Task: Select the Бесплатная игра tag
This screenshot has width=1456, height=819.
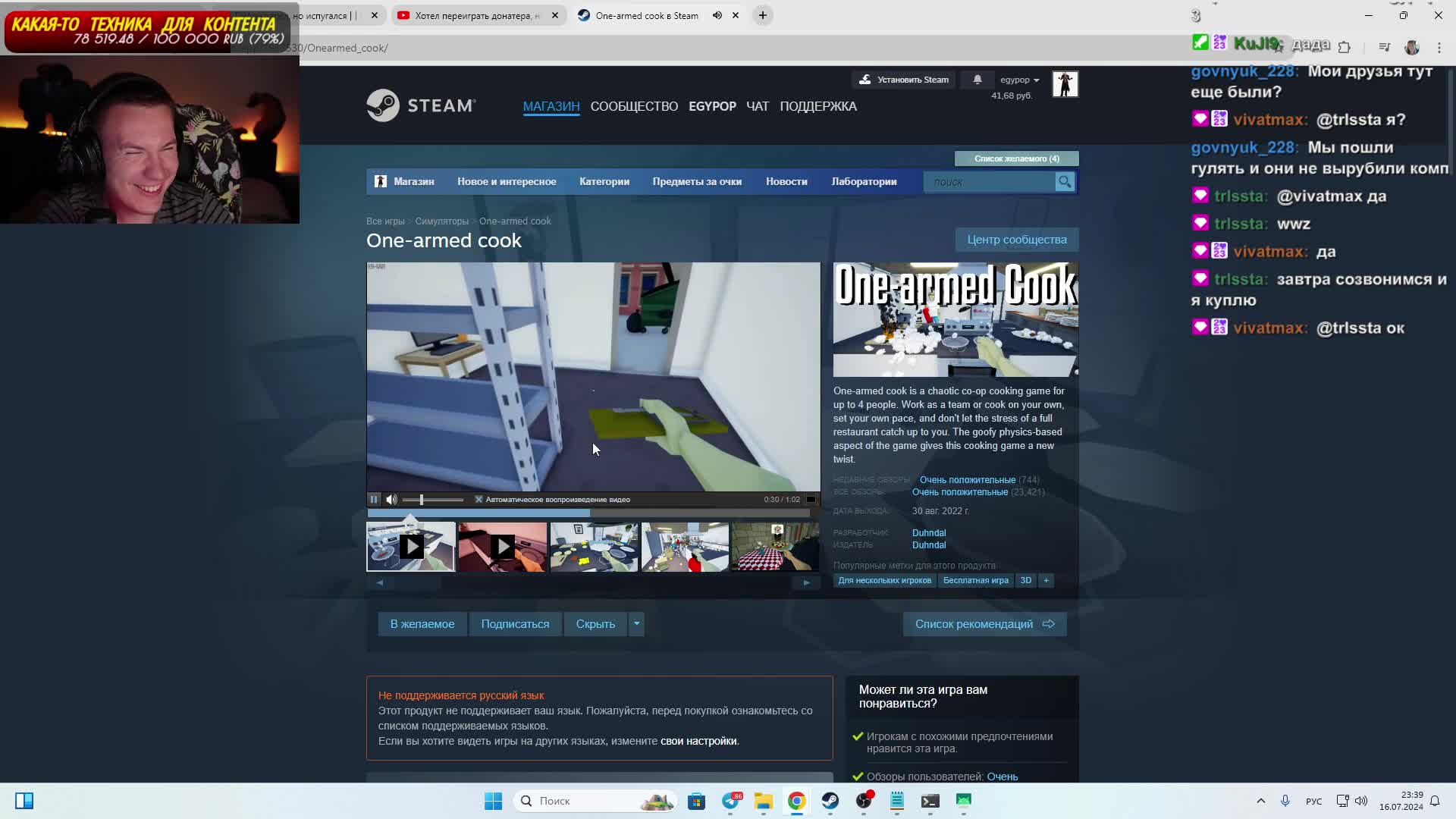Action: [975, 580]
